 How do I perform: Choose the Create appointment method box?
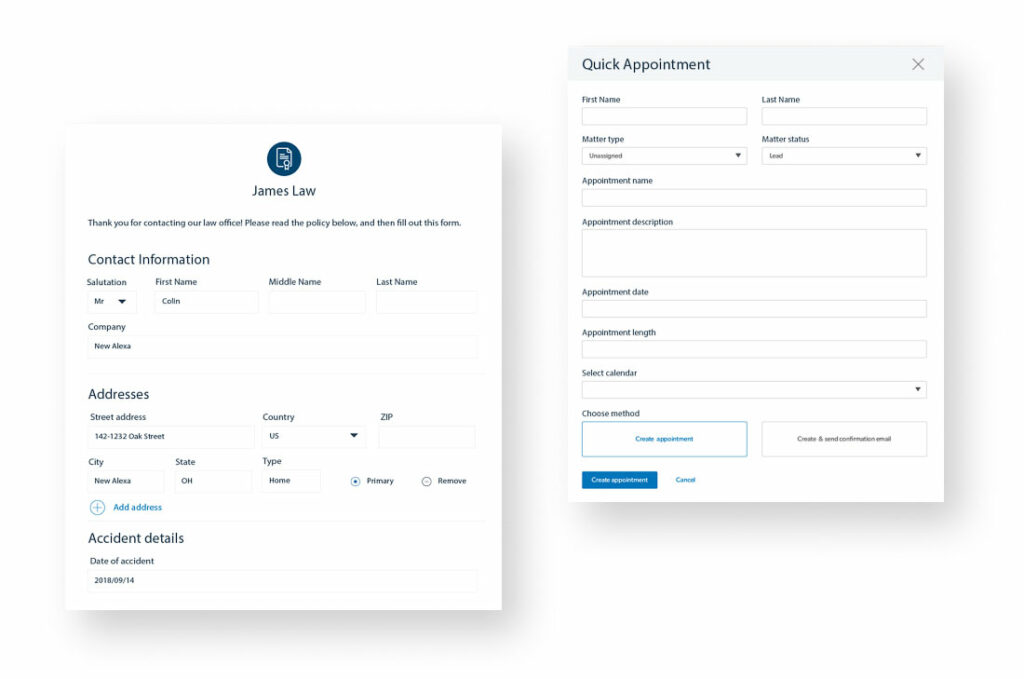[664, 439]
